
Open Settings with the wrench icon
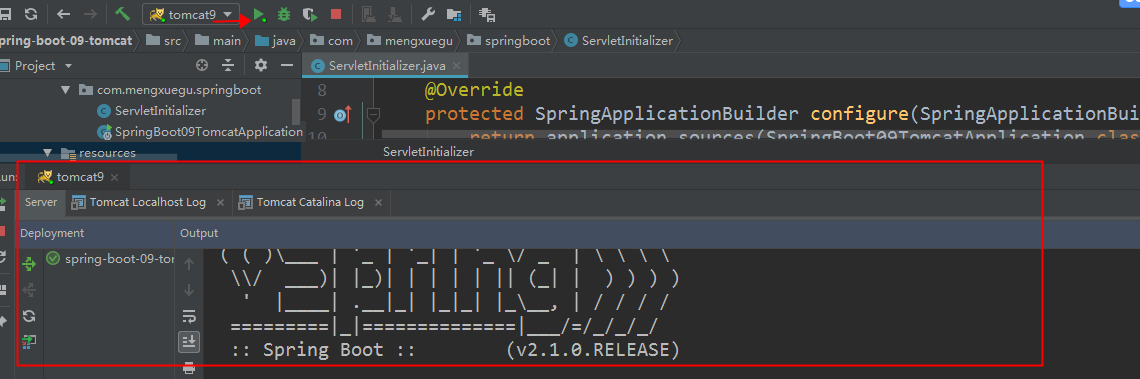point(428,14)
